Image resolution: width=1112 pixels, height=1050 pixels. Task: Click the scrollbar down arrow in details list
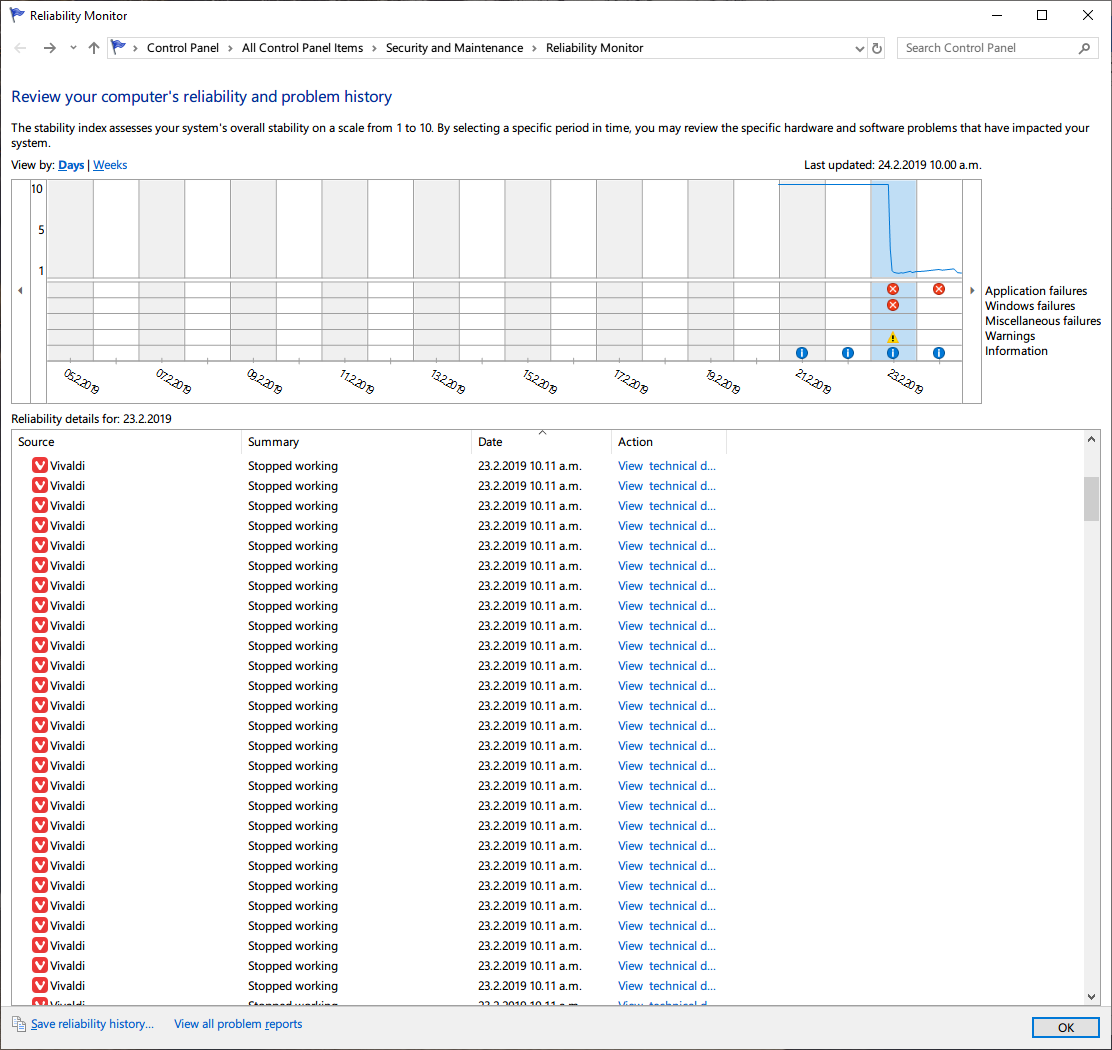tap(1091, 996)
